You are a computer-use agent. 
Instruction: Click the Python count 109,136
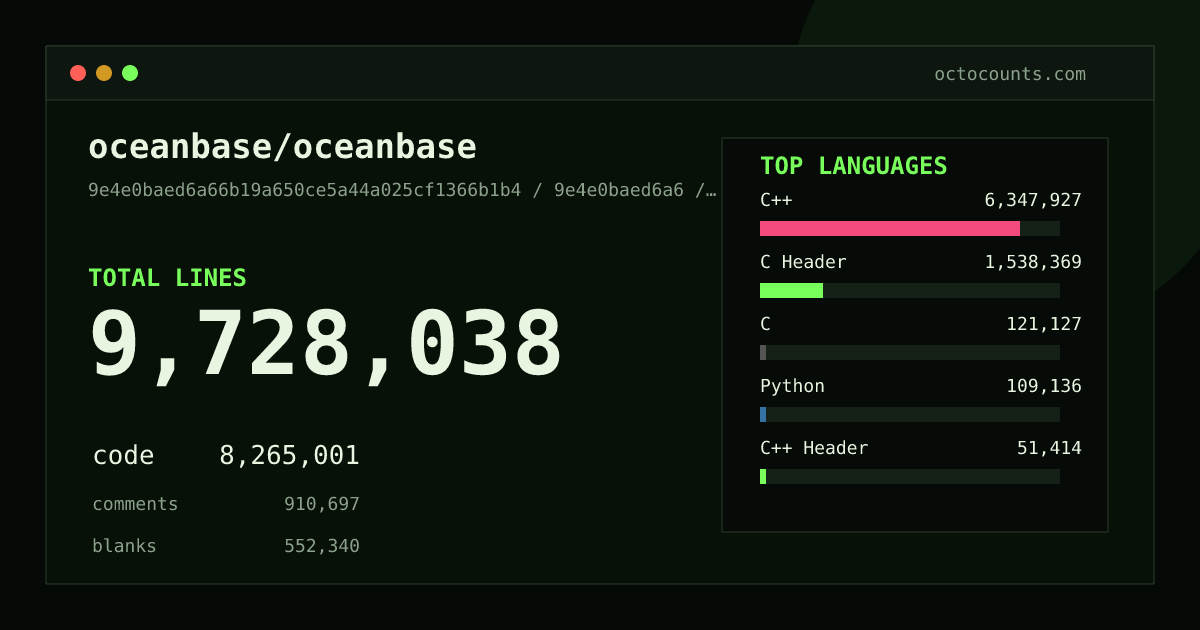[1044, 386]
